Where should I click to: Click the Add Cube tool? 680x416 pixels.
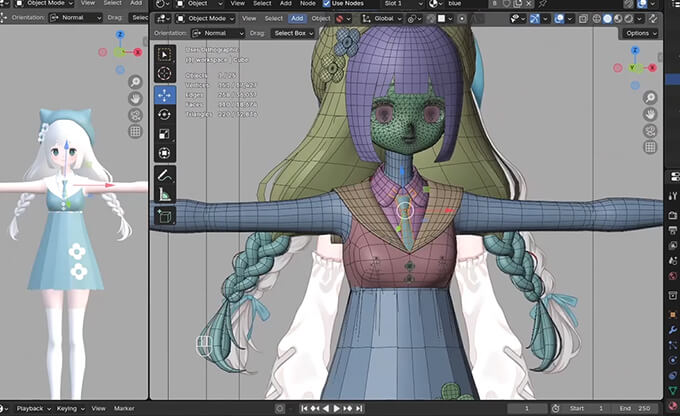pyautogui.click(x=164, y=216)
